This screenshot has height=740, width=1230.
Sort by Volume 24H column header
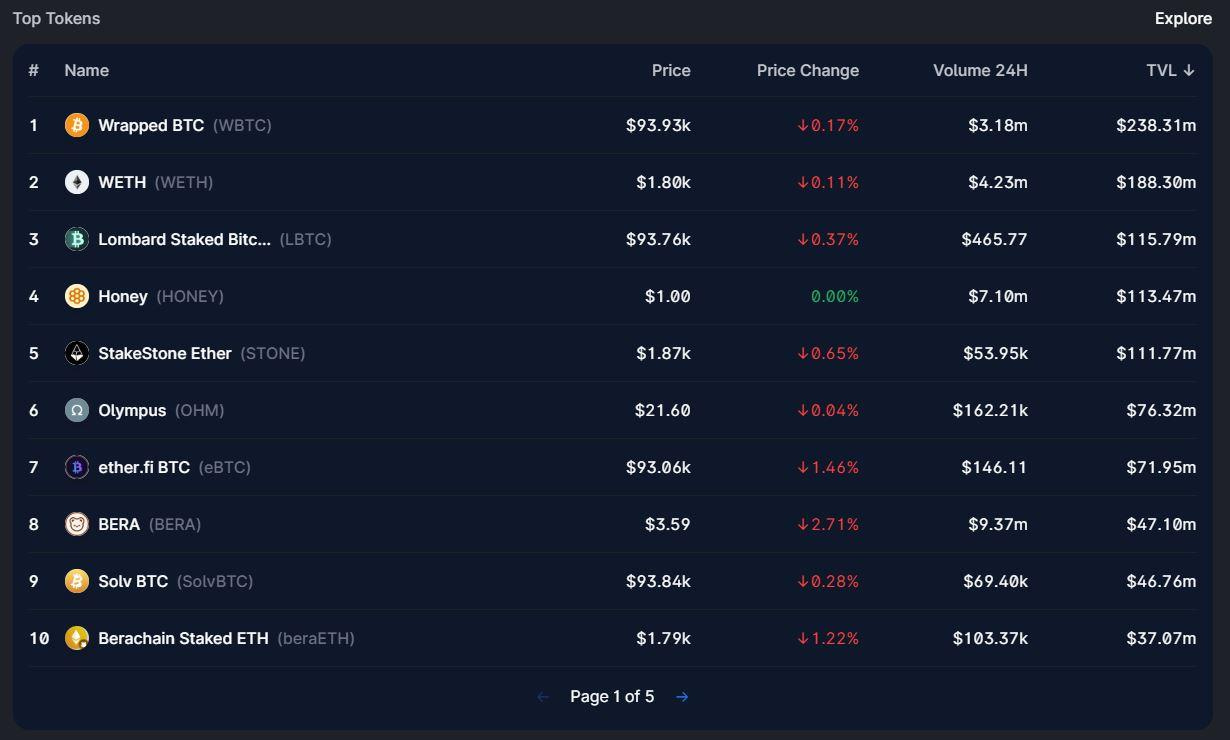(x=980, y=70)
